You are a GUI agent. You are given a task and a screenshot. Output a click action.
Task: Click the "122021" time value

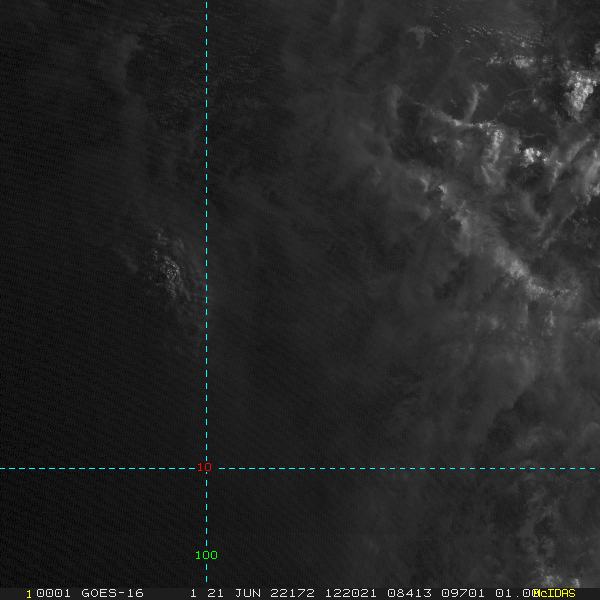(x=351, y=593)
